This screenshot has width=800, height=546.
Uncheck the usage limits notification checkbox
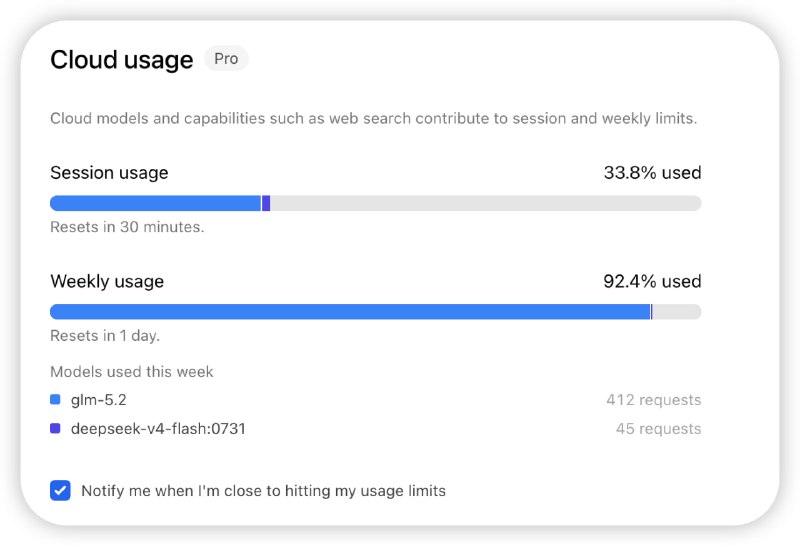tap(60, 491)
